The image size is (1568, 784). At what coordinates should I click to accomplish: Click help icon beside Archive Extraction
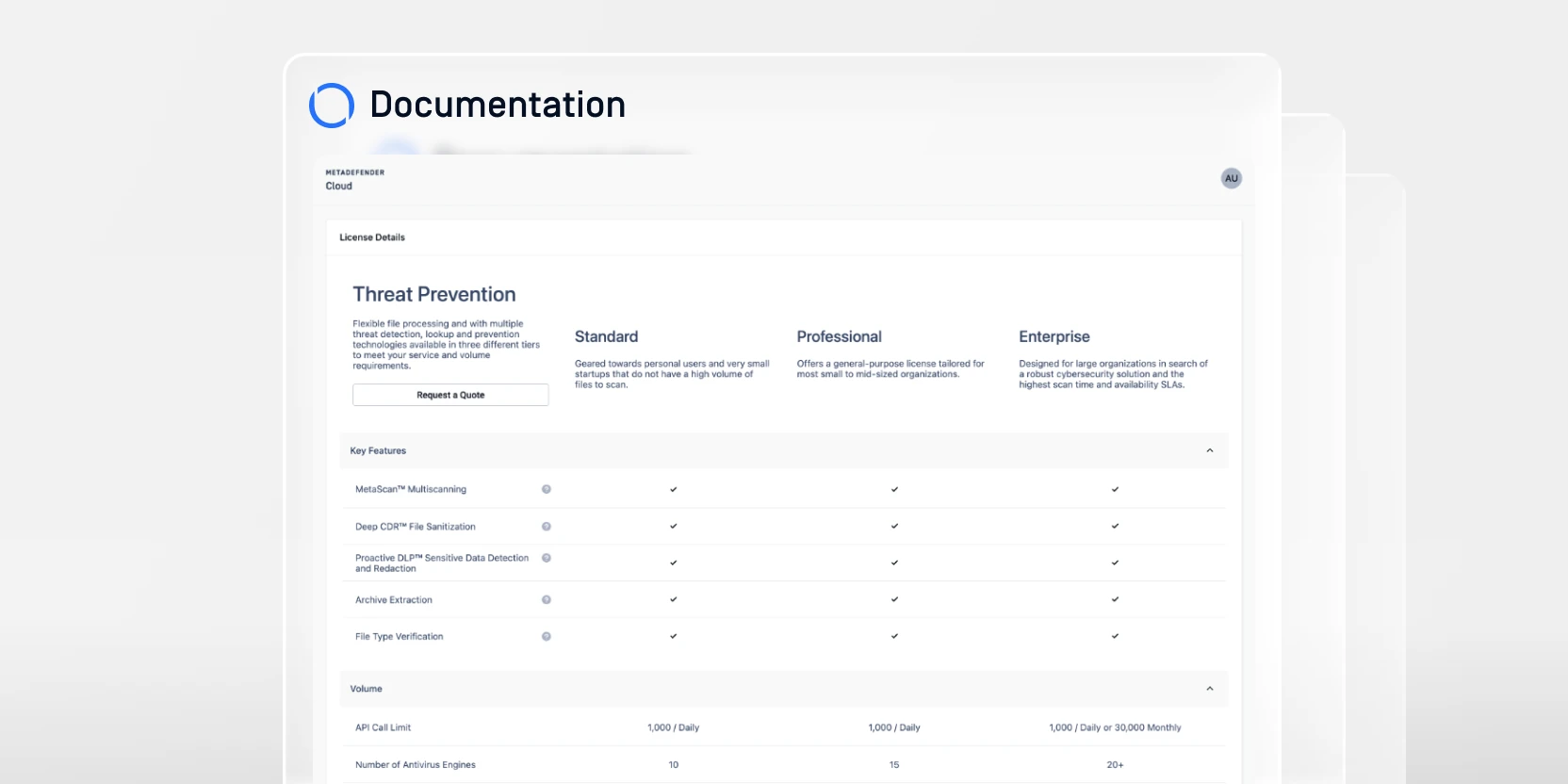click(547, 599)
